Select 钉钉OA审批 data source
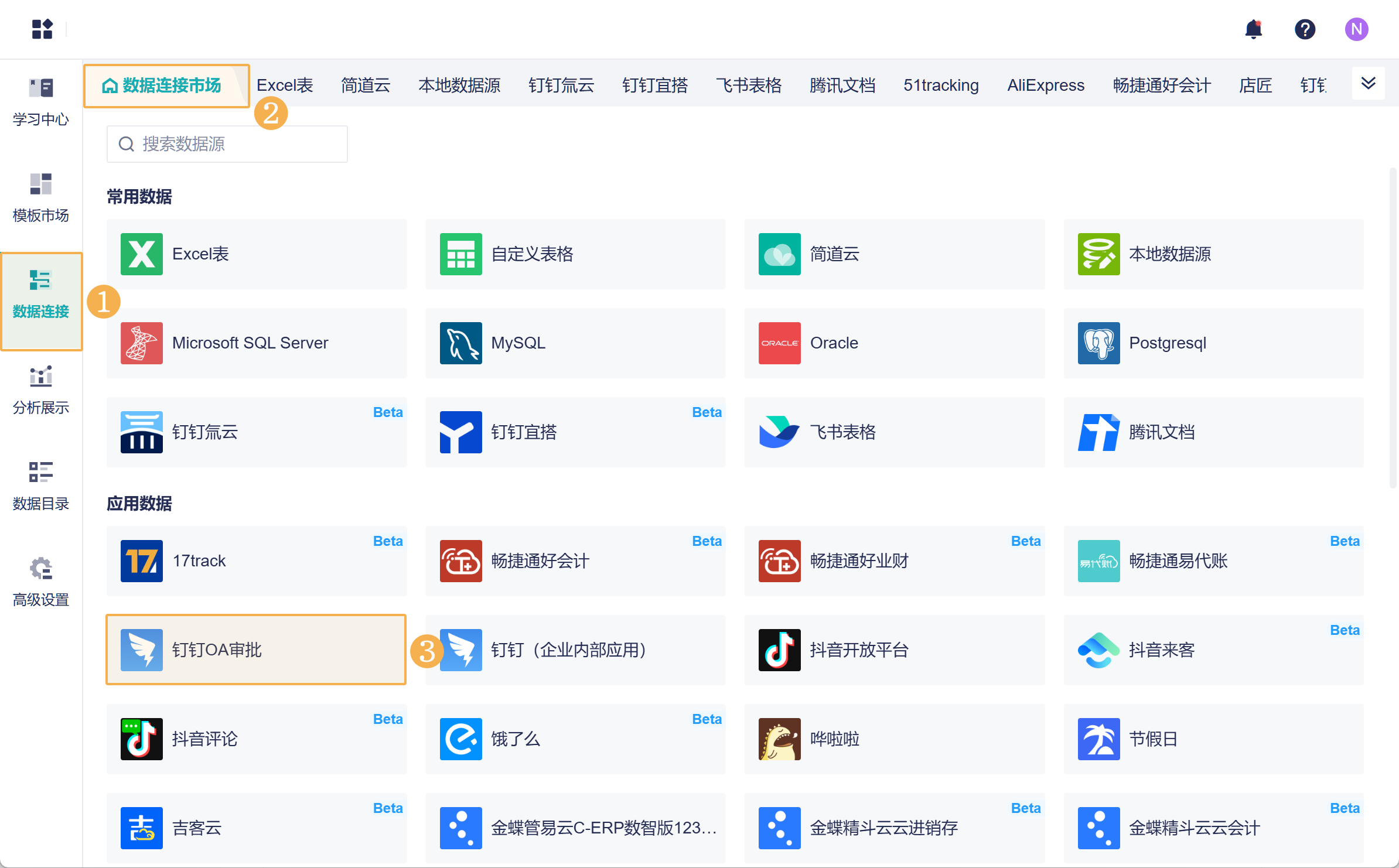 256,650
